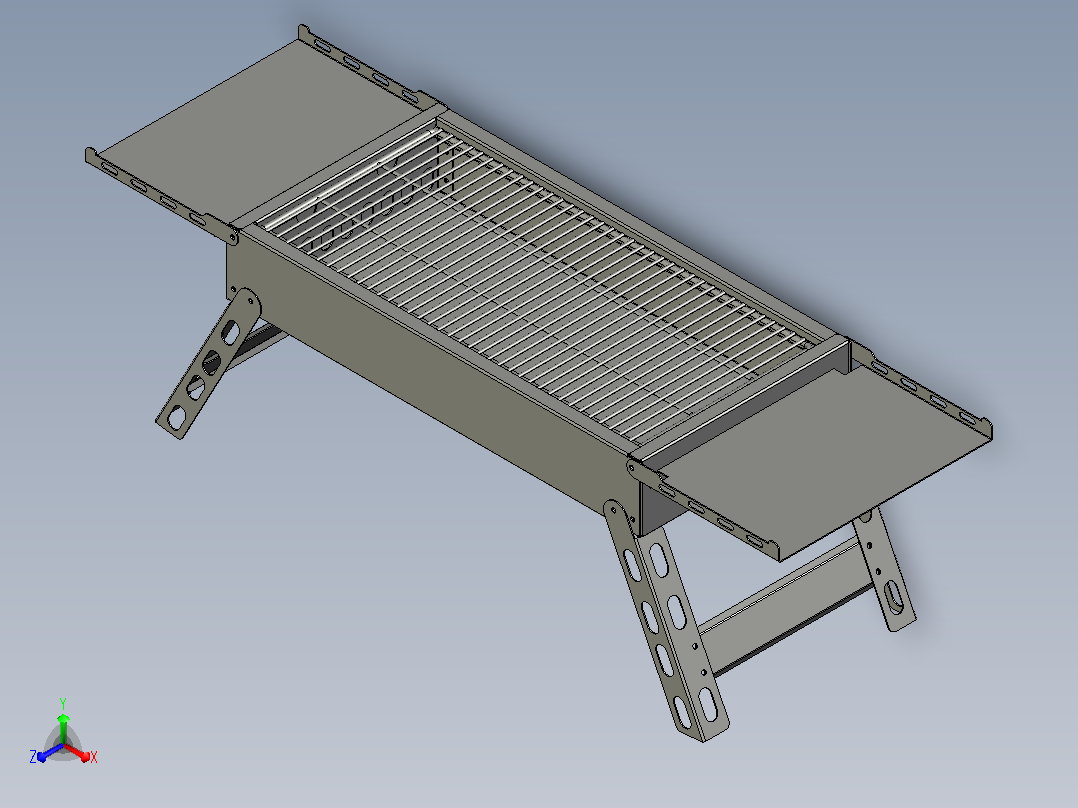The width and height of the screenshot is (1078, 808).
Task: Select slotted rail on left shelf's front edge
Action: click(x=160, y=195)
